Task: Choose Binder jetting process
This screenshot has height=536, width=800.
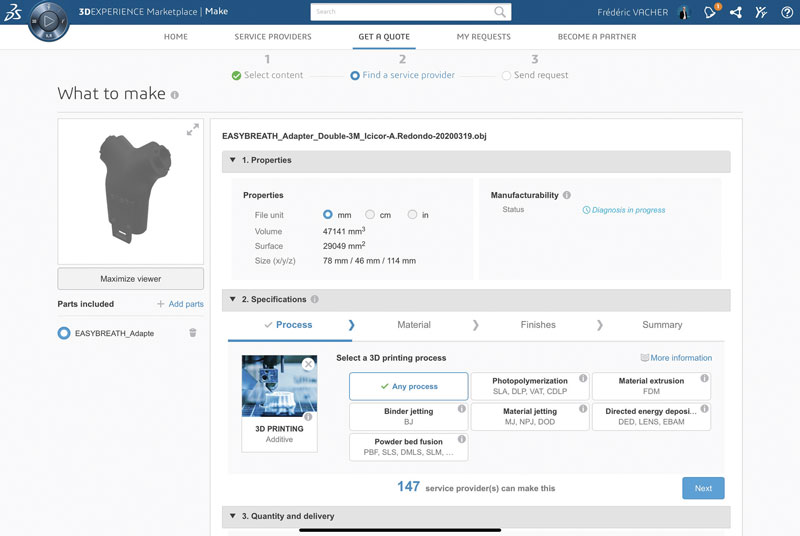Action: tap(409, 417)
